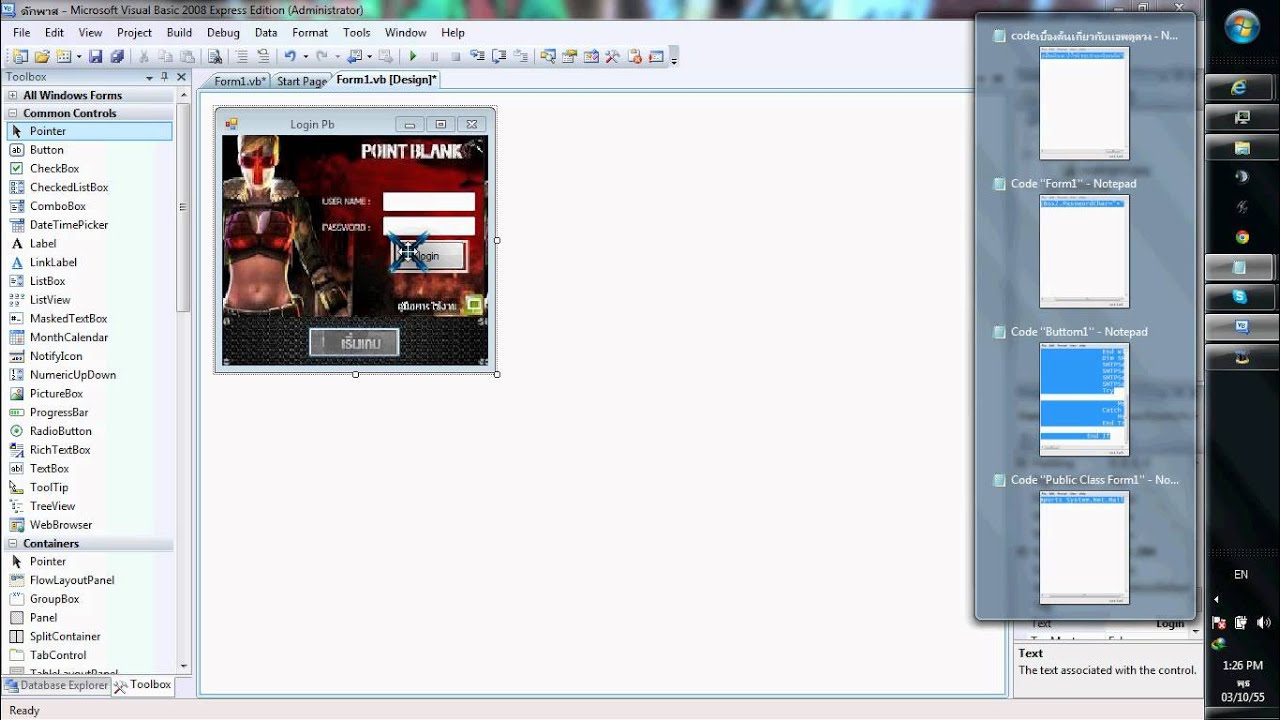Click the Skype taskbar icon
The height and width of the screenshot is (720, 1280).
coord(1240,297)
